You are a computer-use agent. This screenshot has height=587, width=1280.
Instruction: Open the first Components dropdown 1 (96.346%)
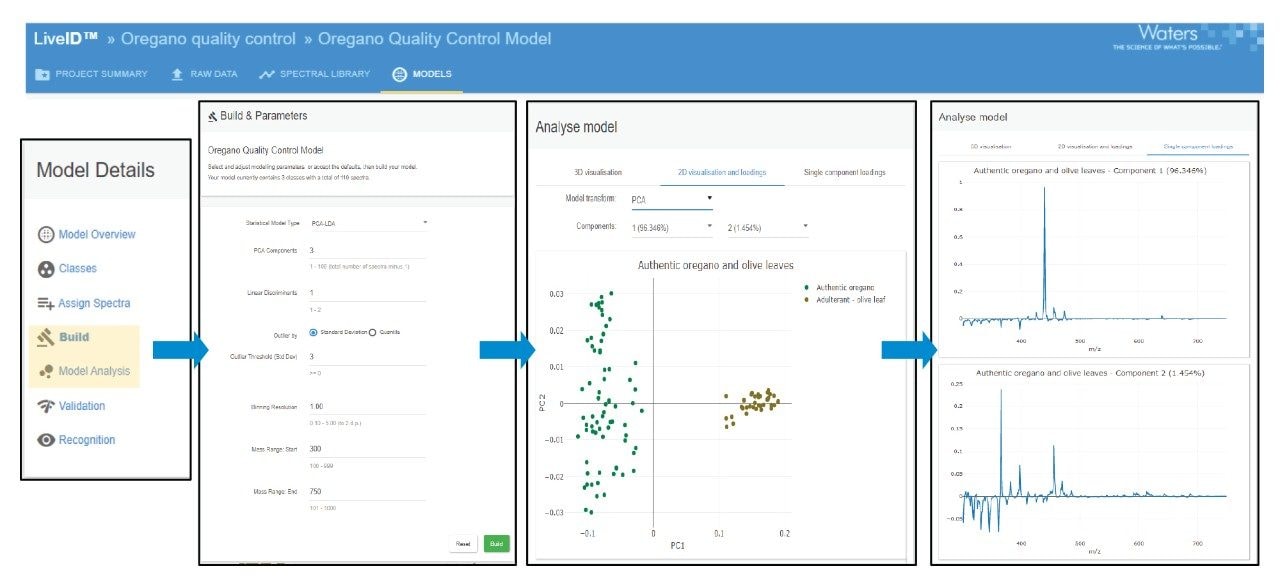coord(672,228)
